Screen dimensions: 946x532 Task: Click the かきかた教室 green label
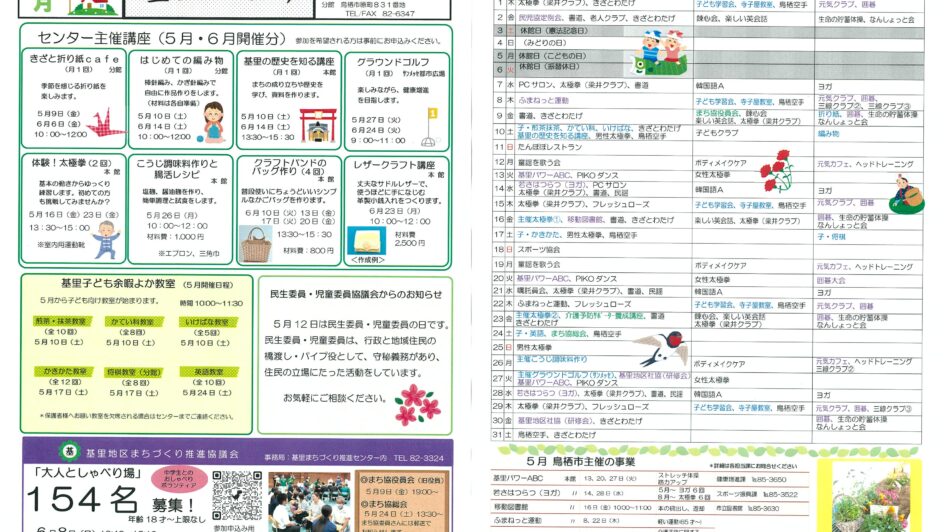click(x=64, y=372)
